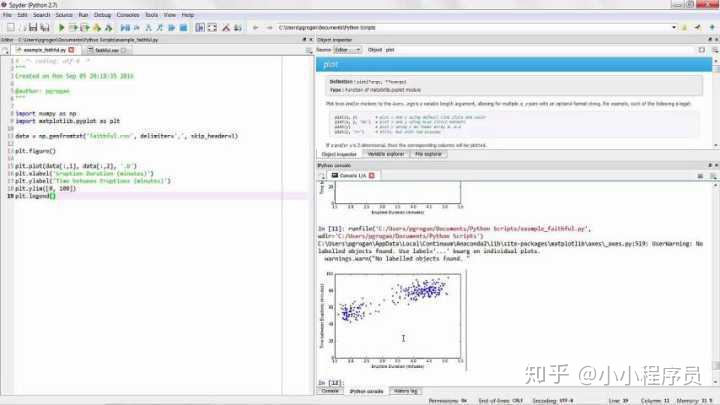Close the example_faithful.py editor tab
720x405 pixels.
[x=71, y=50]
